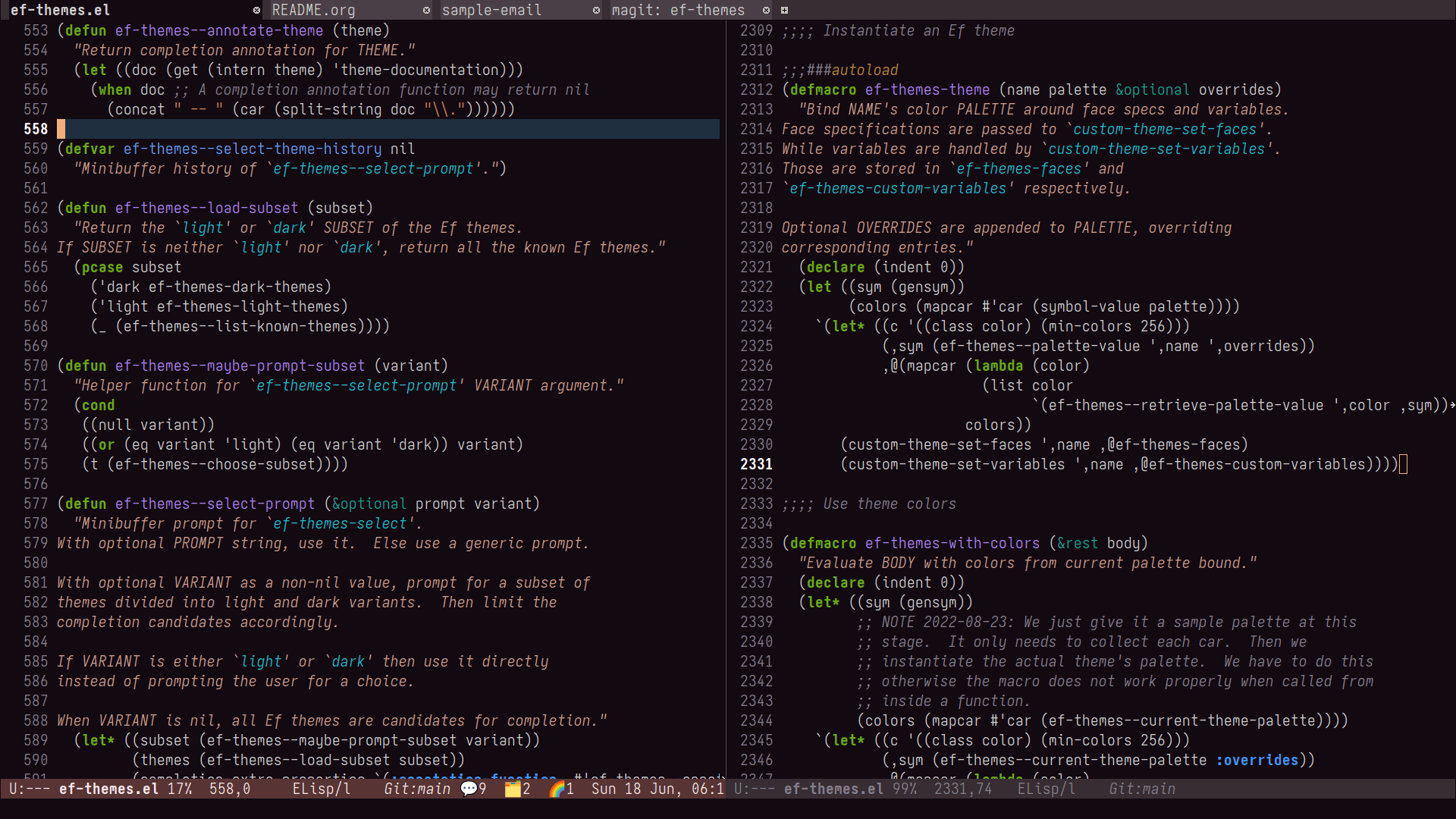The width and height of the screenshot is (1456, 819).
Task: Add a new tab with plus icon
Action: coord(784,10)
